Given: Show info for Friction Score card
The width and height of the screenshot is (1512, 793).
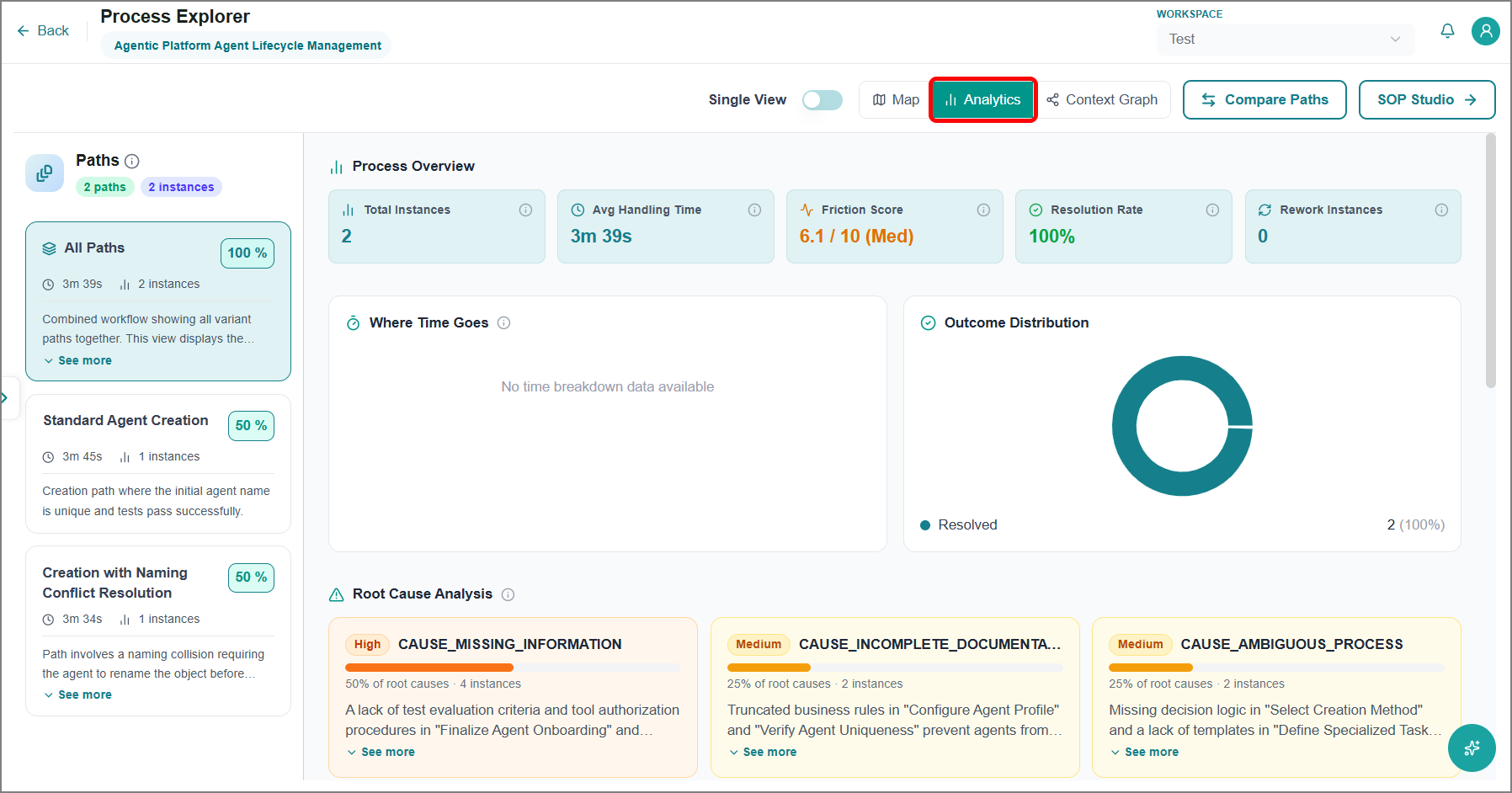Looking at the screenshot, I should point(983,210).
